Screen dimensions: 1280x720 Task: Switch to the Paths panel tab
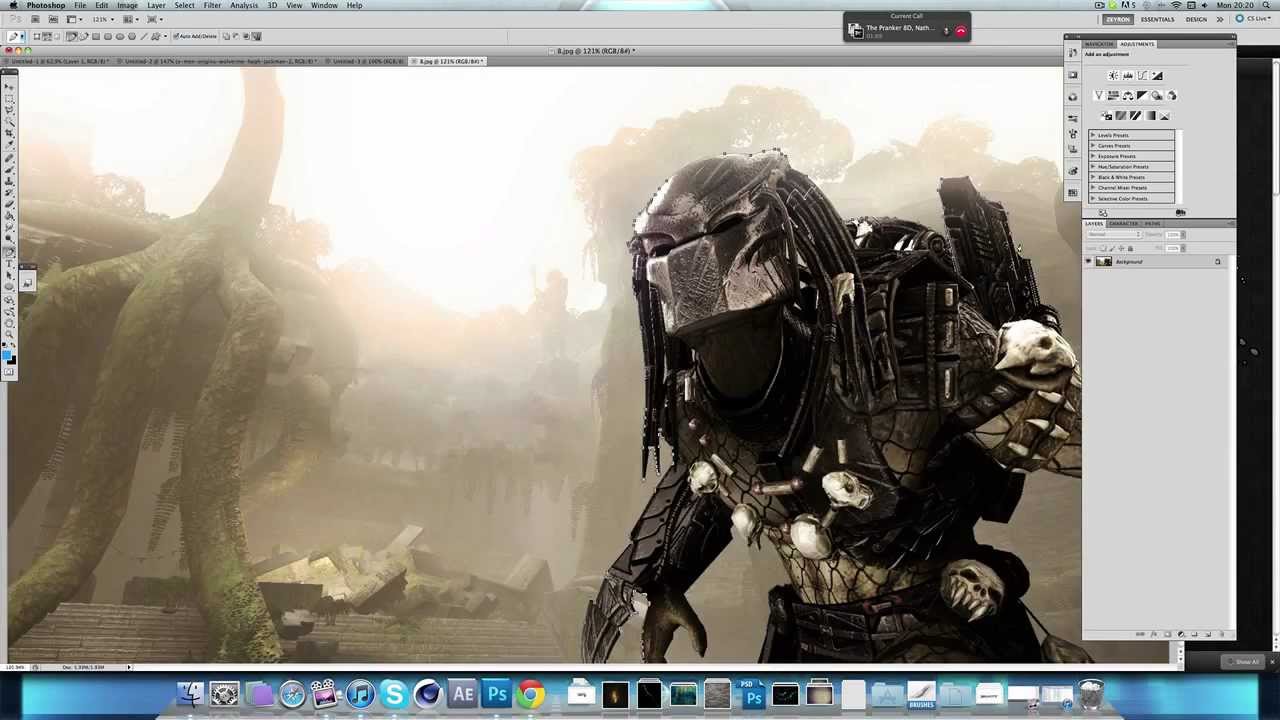pos(1153,224)
